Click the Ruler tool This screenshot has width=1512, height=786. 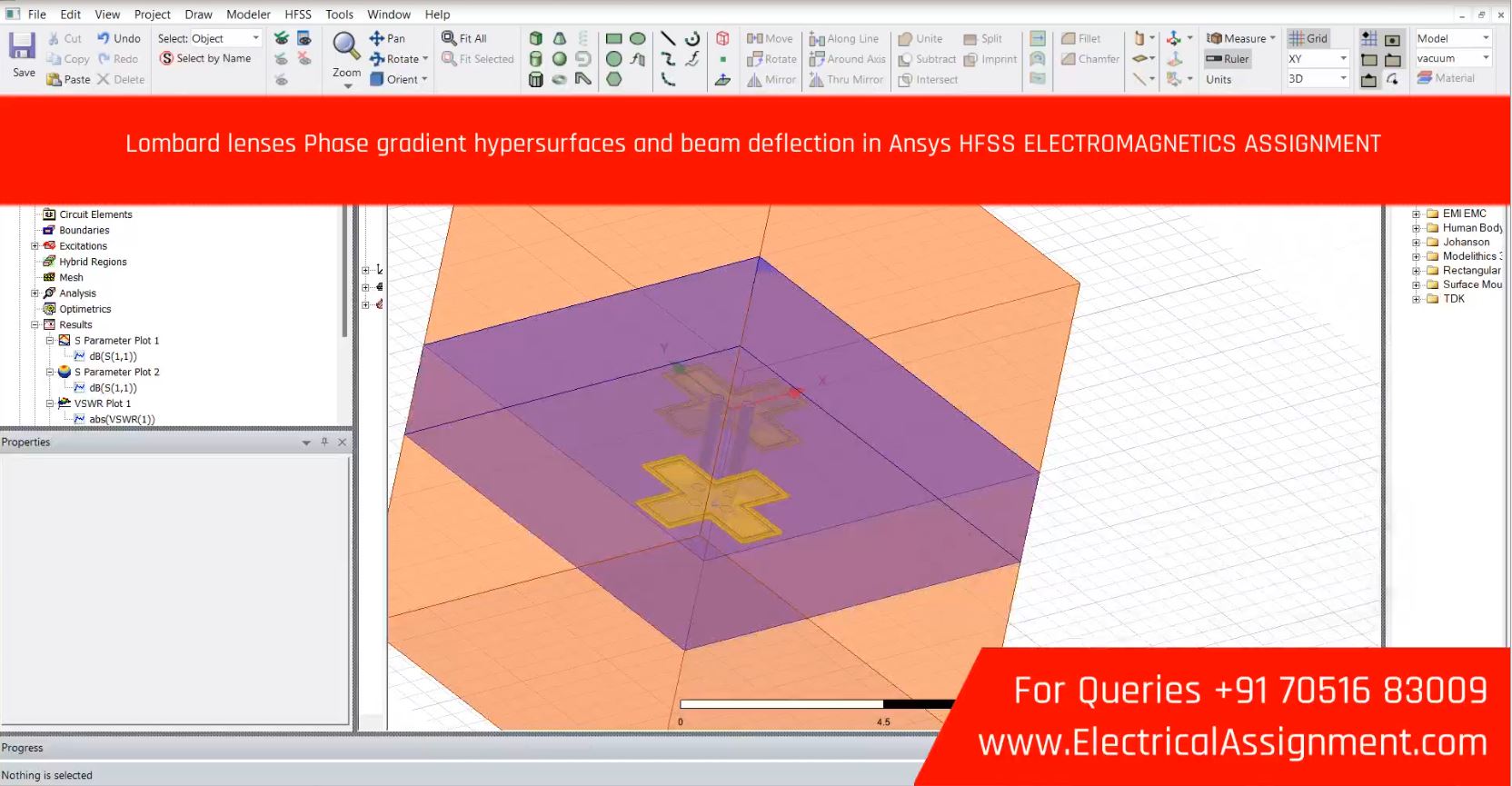(x=1228, y=59)
